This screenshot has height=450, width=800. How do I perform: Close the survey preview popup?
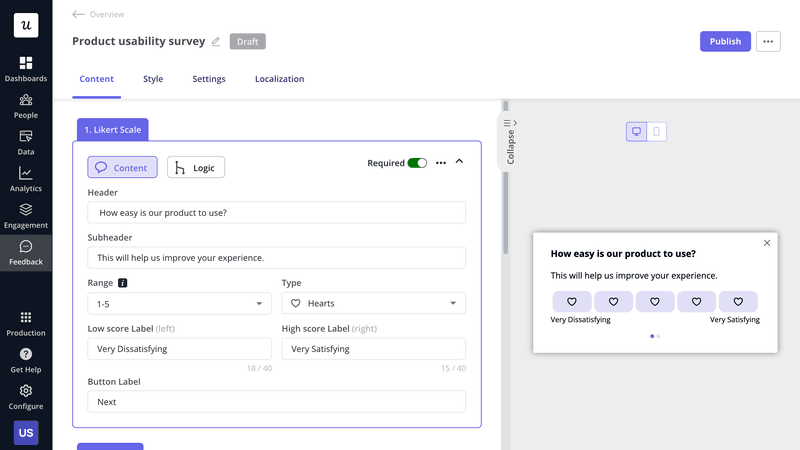[767, 243]
